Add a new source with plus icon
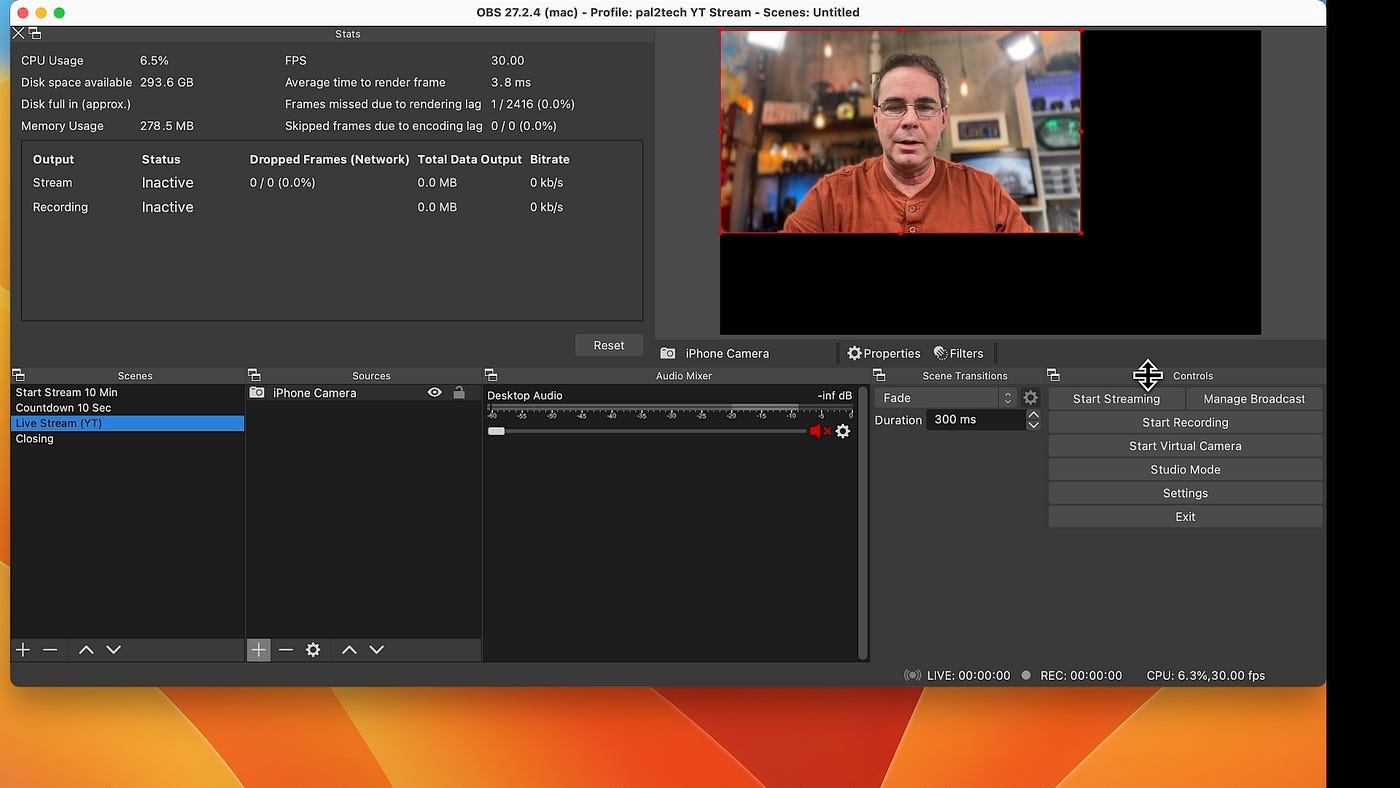 click(258, 650)
